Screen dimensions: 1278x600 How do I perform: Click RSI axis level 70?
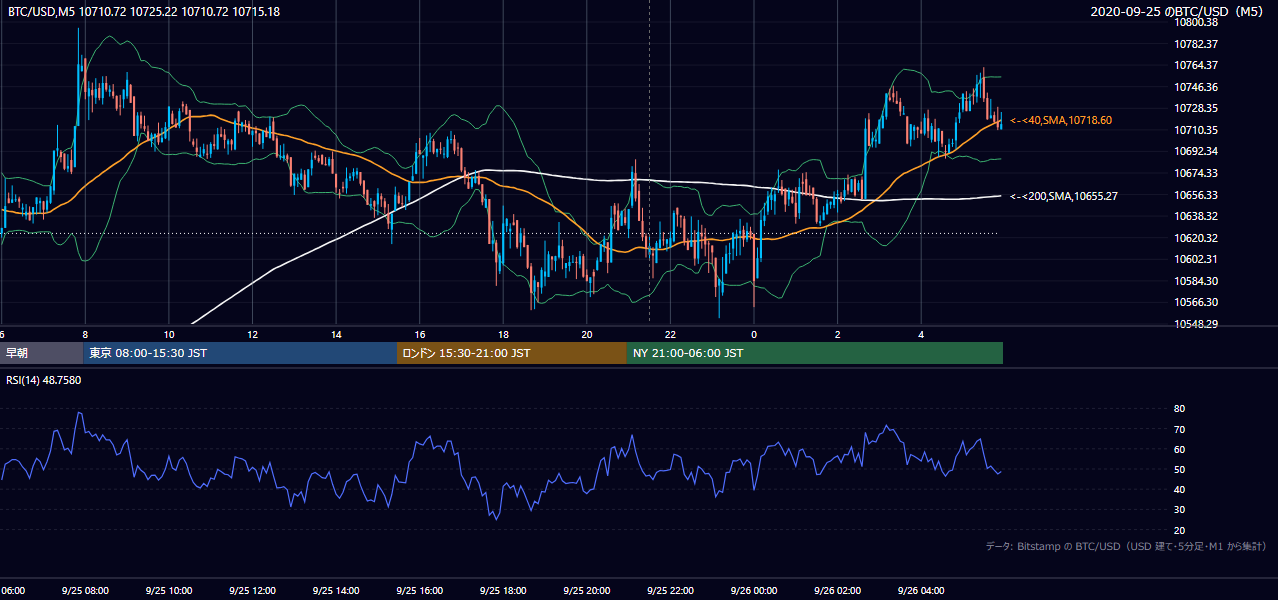1179,430
